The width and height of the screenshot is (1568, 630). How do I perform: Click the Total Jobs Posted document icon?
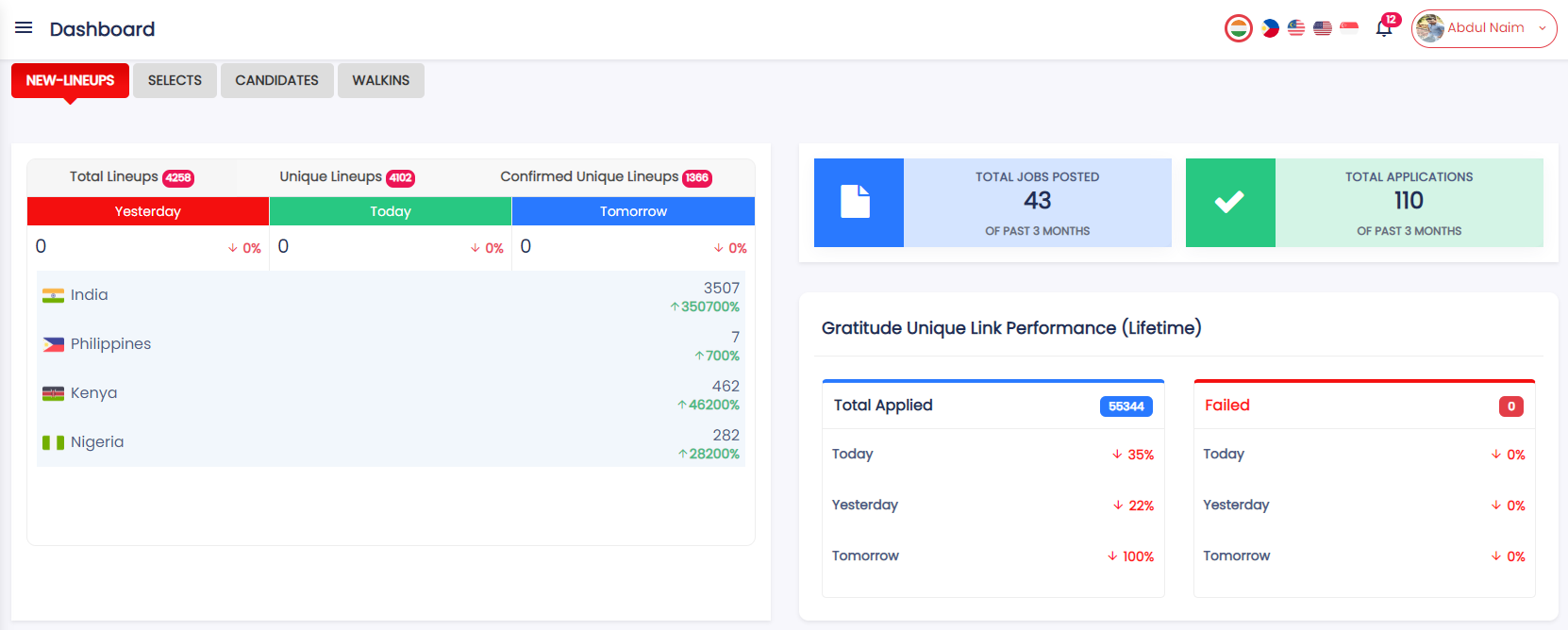858,203
